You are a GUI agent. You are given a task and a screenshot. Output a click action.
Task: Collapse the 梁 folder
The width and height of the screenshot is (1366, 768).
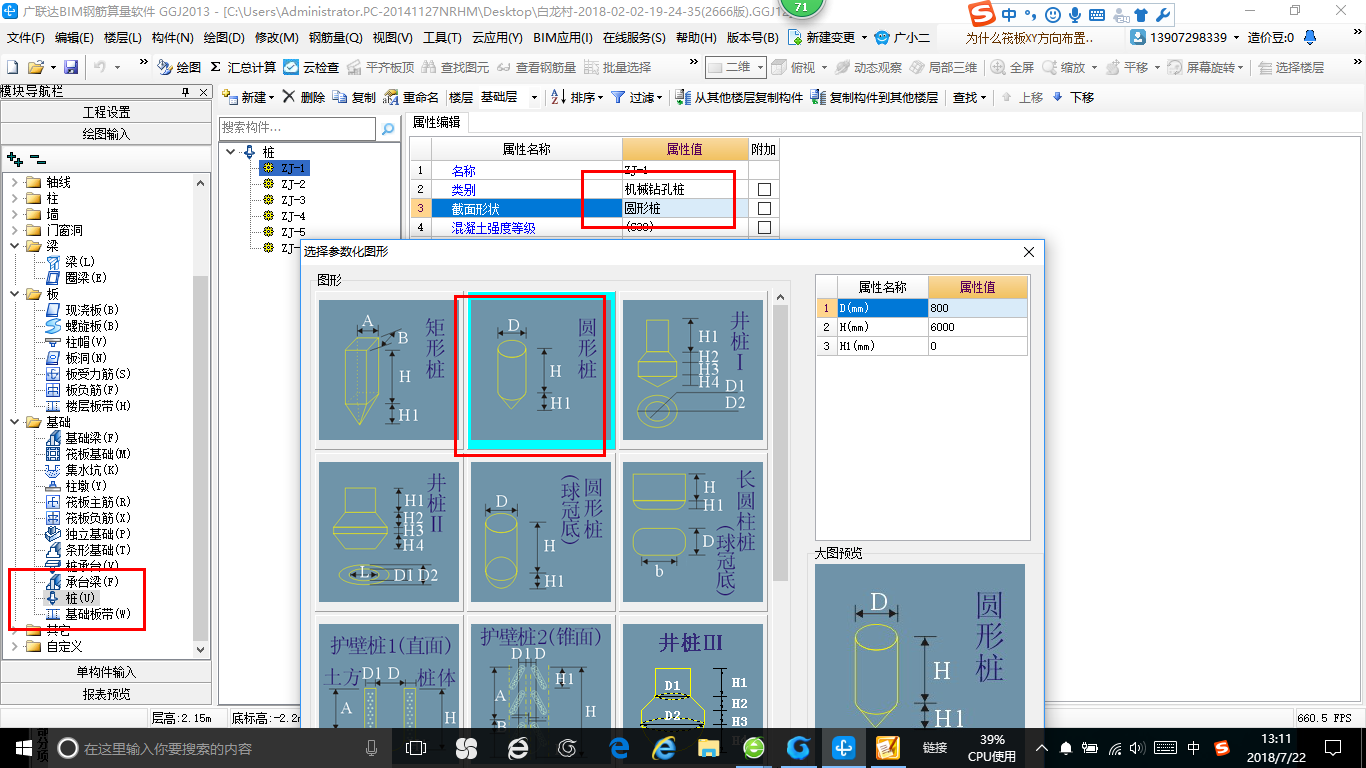14,246
